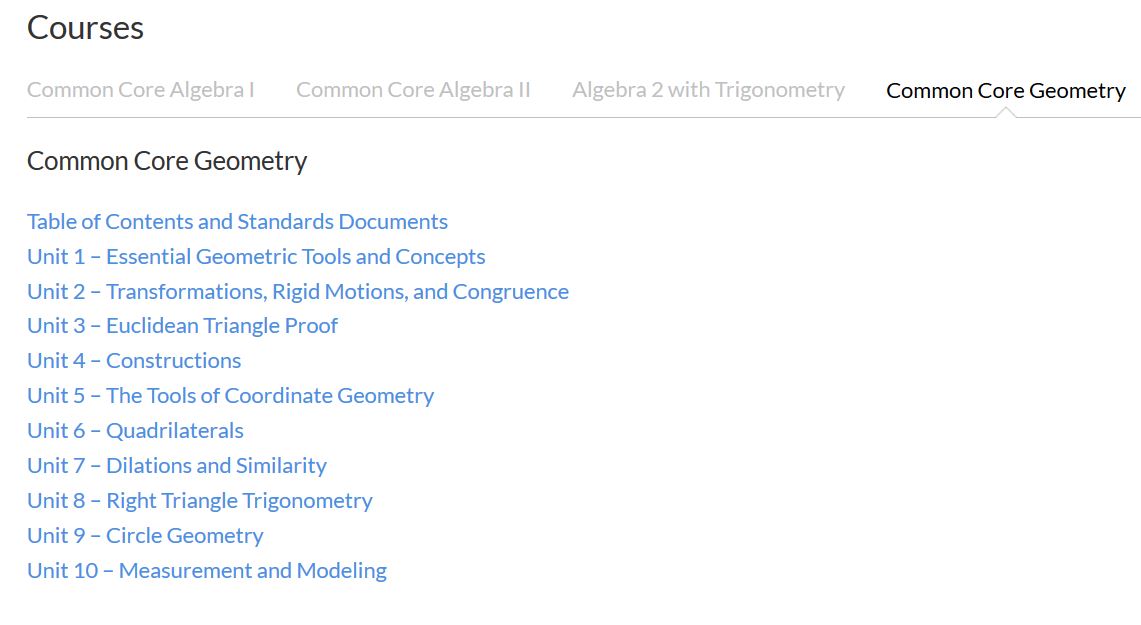Click the Courses page heading
The width and height of the screenshot is (1141, 625).
coord(85,28)
